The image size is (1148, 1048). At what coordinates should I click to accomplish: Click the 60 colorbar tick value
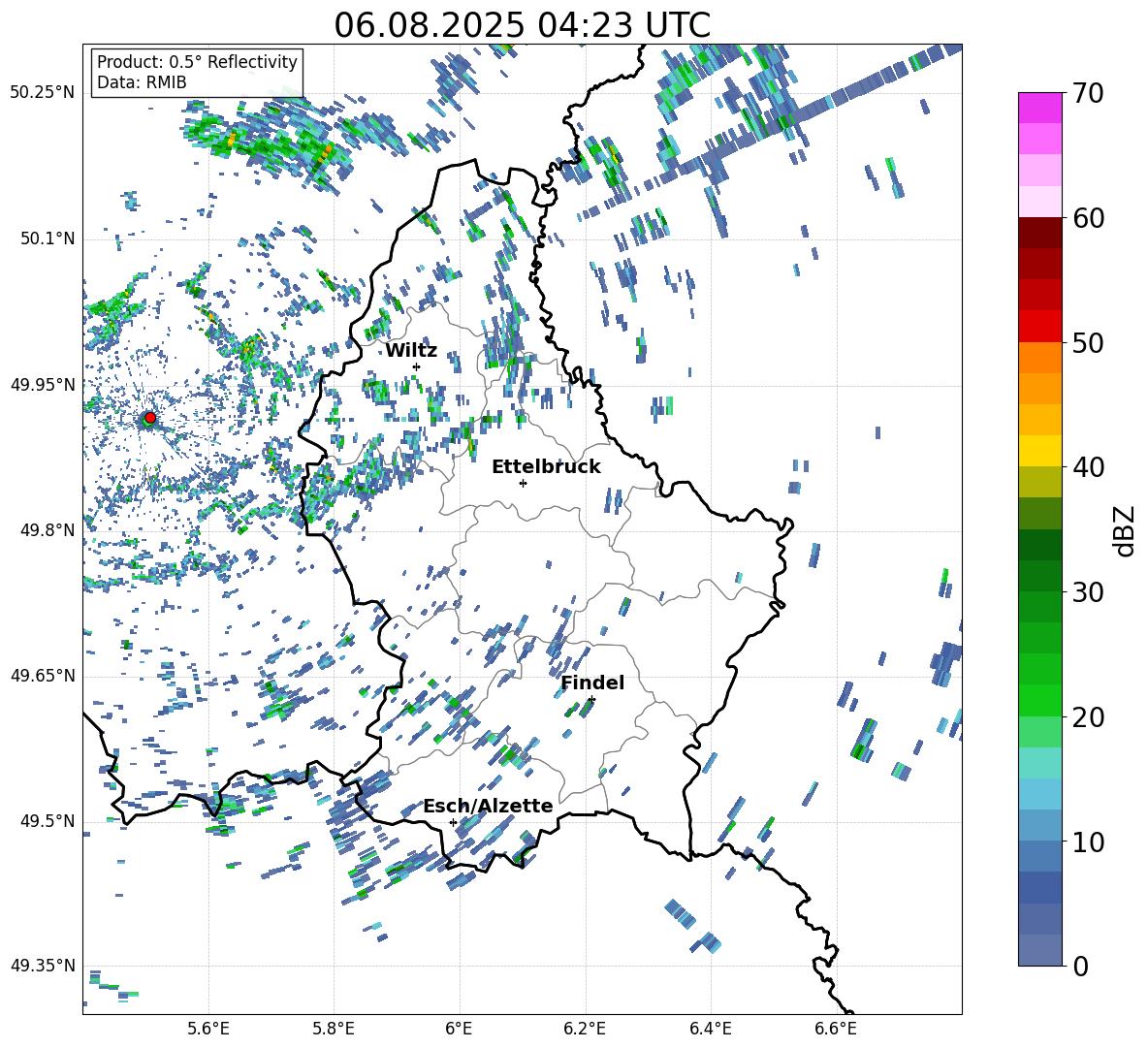[1088, 218]
